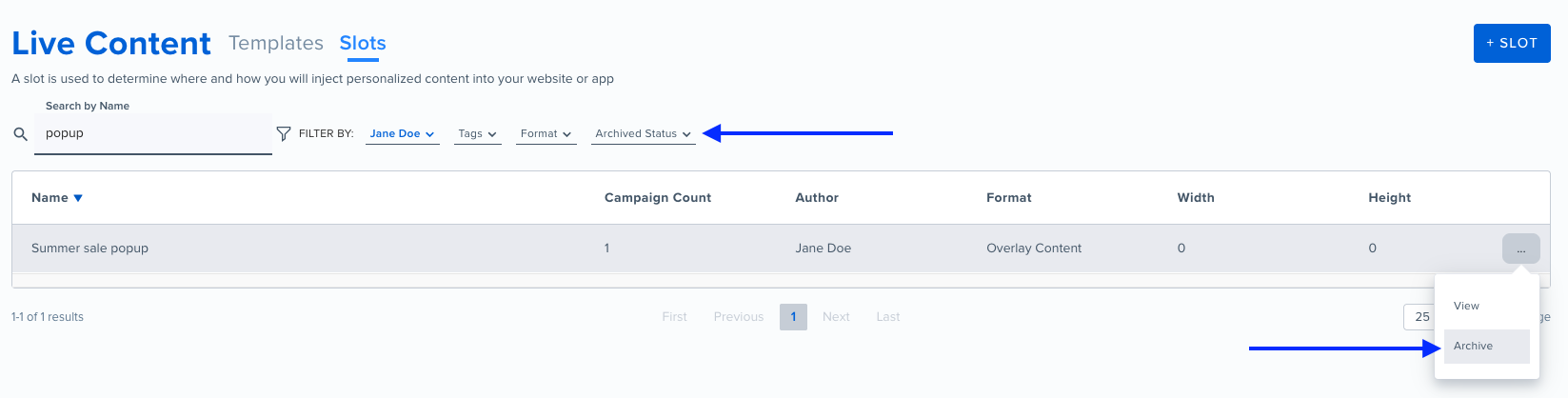The height and width of the screenshot is (398, 1568).
Task: Go to page 1 in pagination
Action: coord(793,317)
